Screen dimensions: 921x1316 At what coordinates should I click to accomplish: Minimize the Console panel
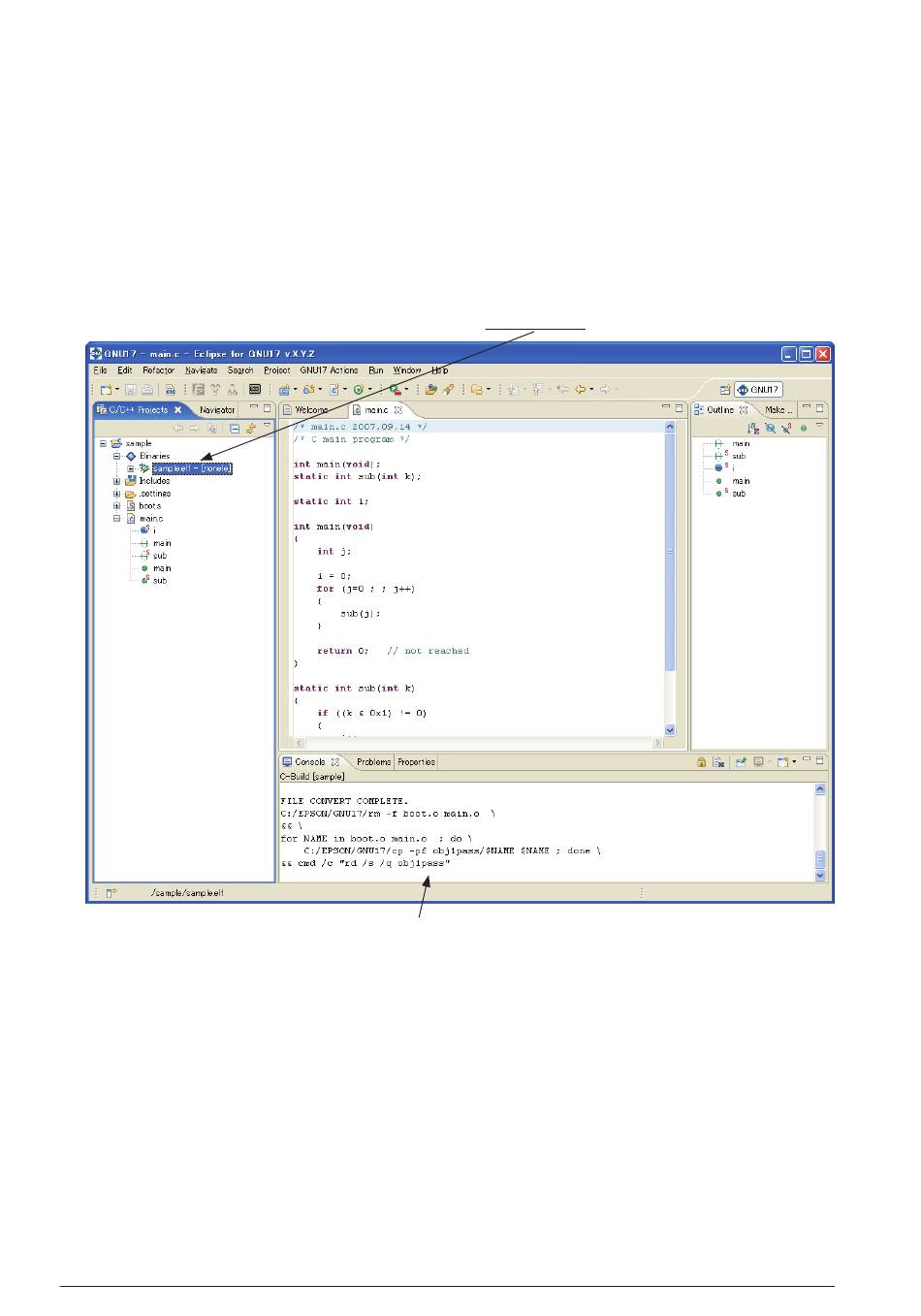(x=806, y=759)
